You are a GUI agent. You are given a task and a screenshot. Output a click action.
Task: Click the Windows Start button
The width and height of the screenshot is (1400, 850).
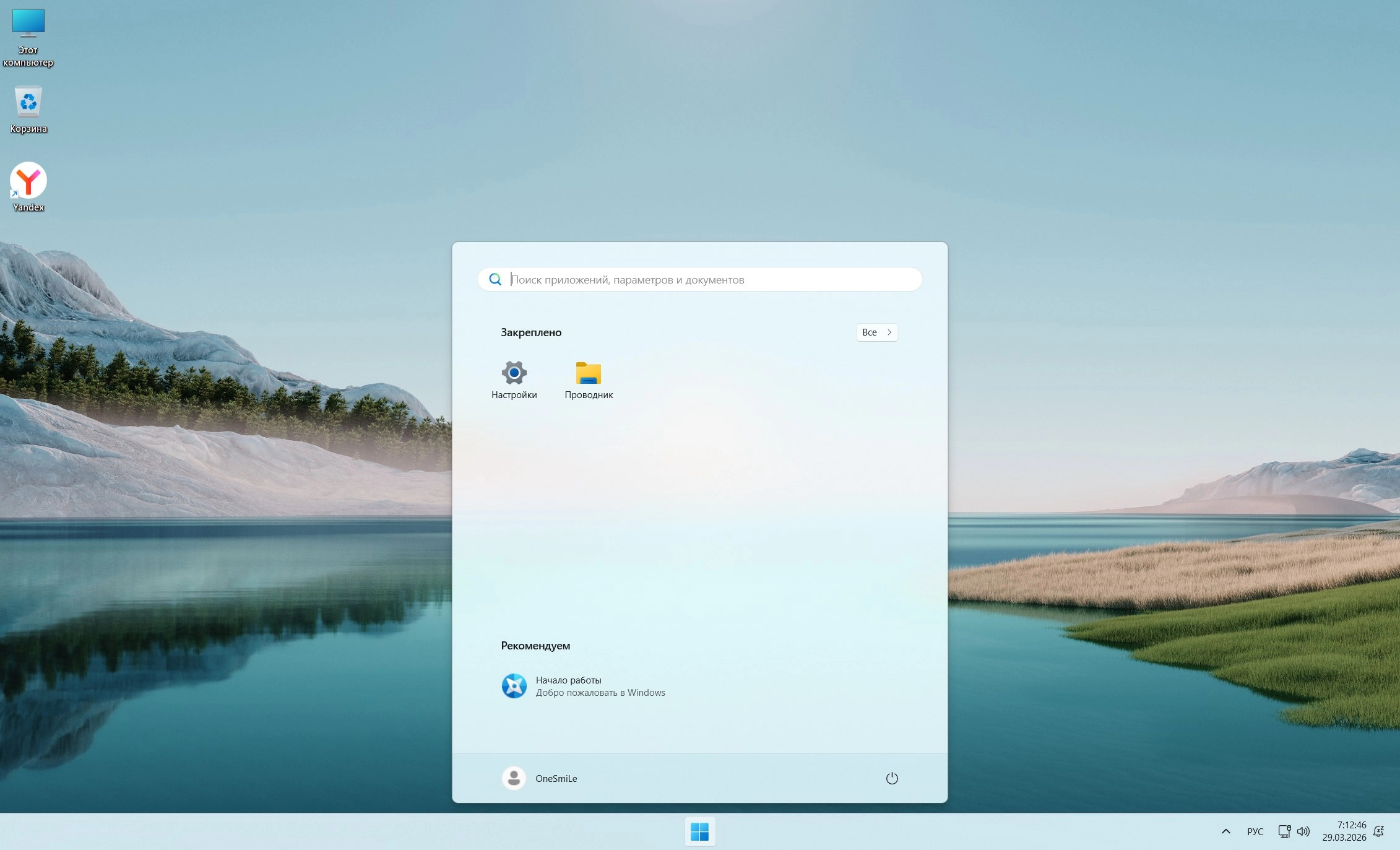699,831
